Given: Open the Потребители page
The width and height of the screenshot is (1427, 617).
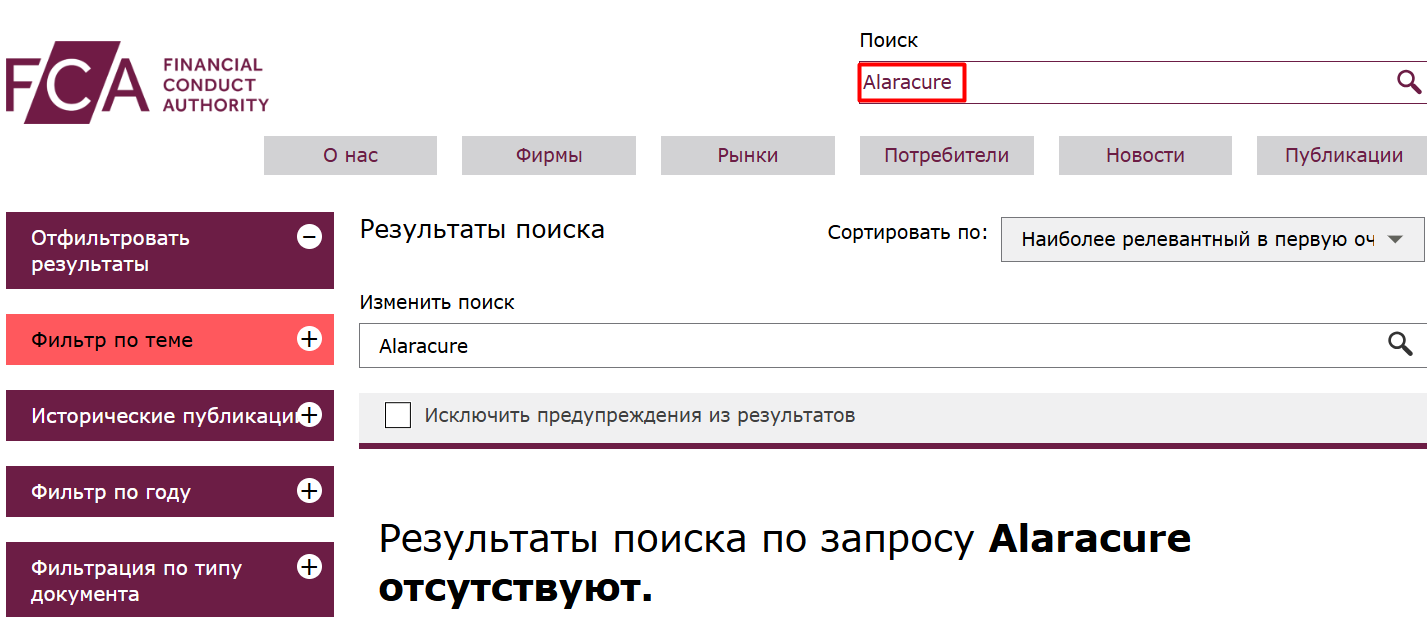Looking at the screenshot, I should click(x=946, y=155).
